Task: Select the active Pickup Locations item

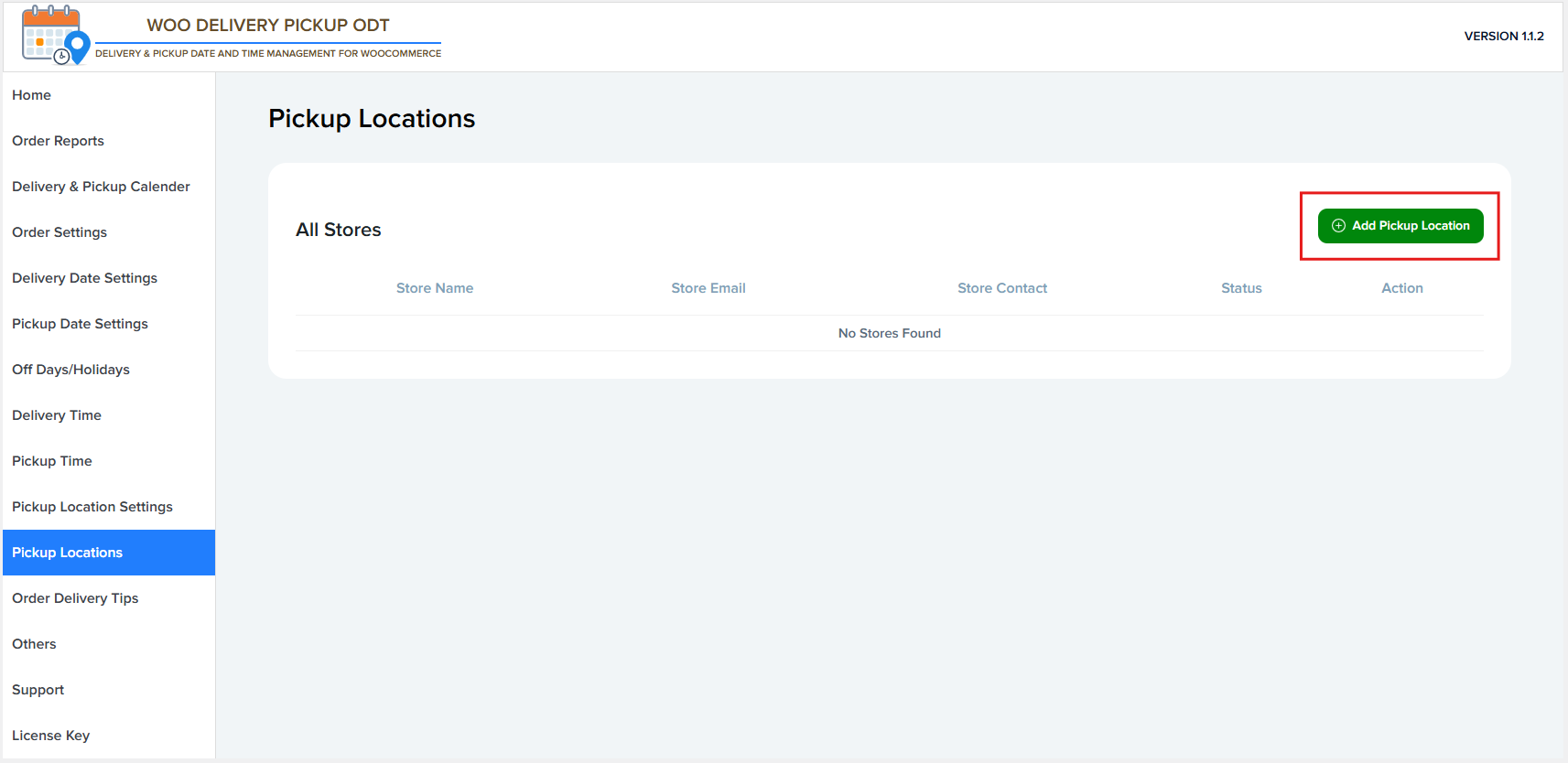Action: [x=68, y=553]
